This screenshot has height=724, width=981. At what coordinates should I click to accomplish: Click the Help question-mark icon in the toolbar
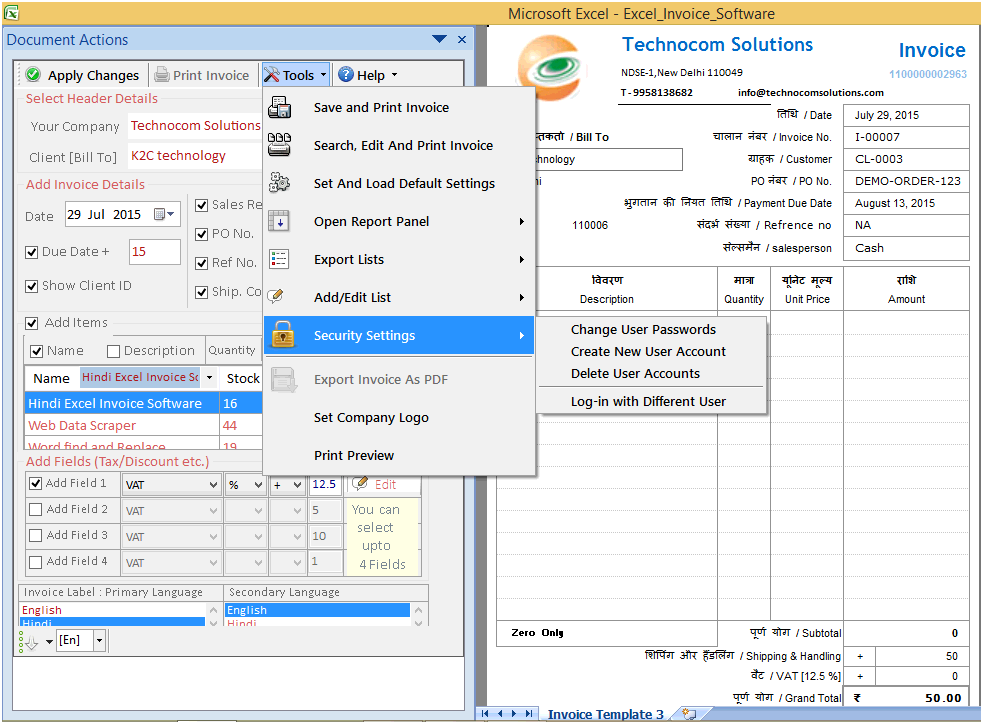(346, 74)
